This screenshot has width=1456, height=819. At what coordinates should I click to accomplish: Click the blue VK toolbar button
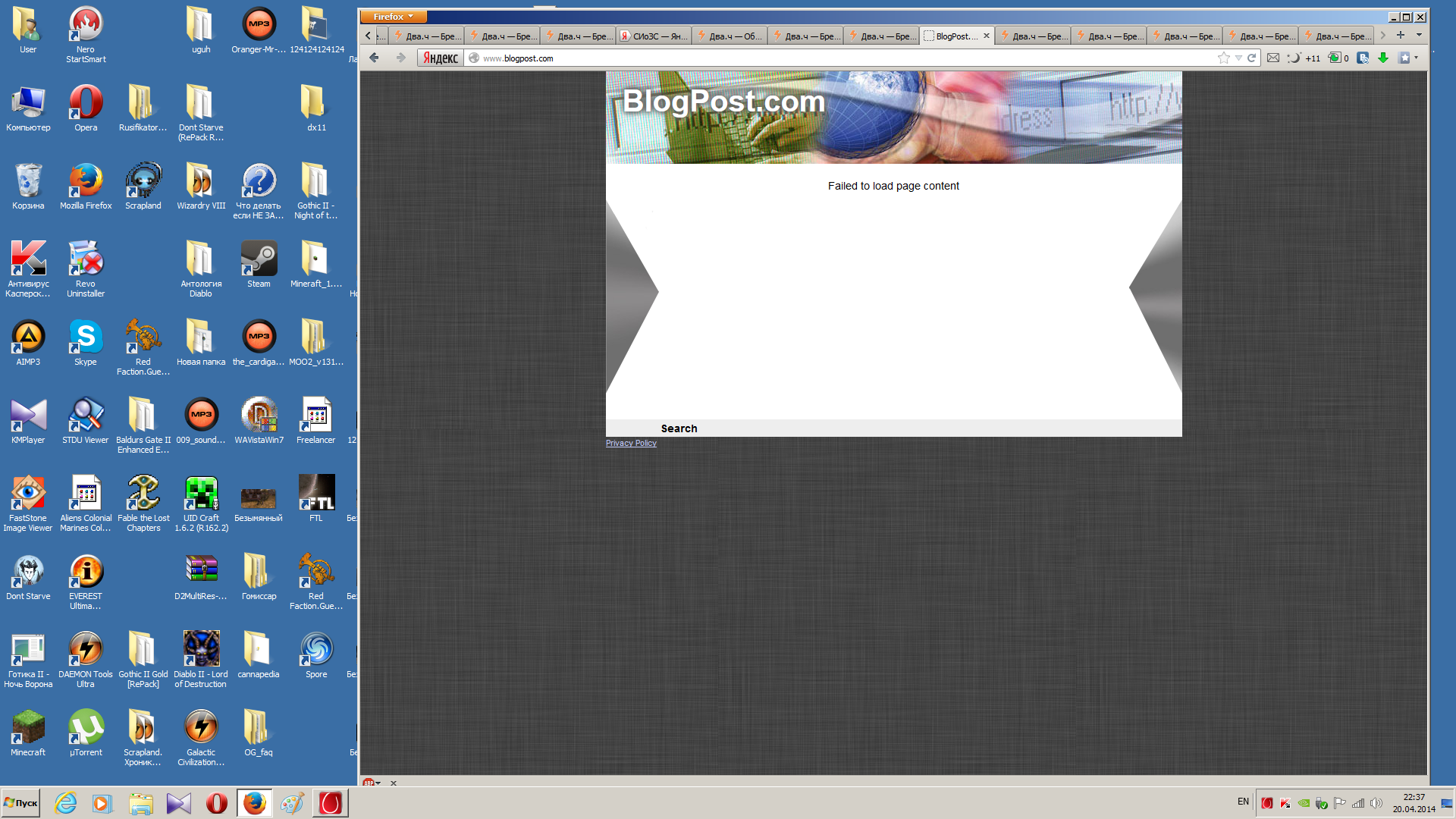point(1363,58)
